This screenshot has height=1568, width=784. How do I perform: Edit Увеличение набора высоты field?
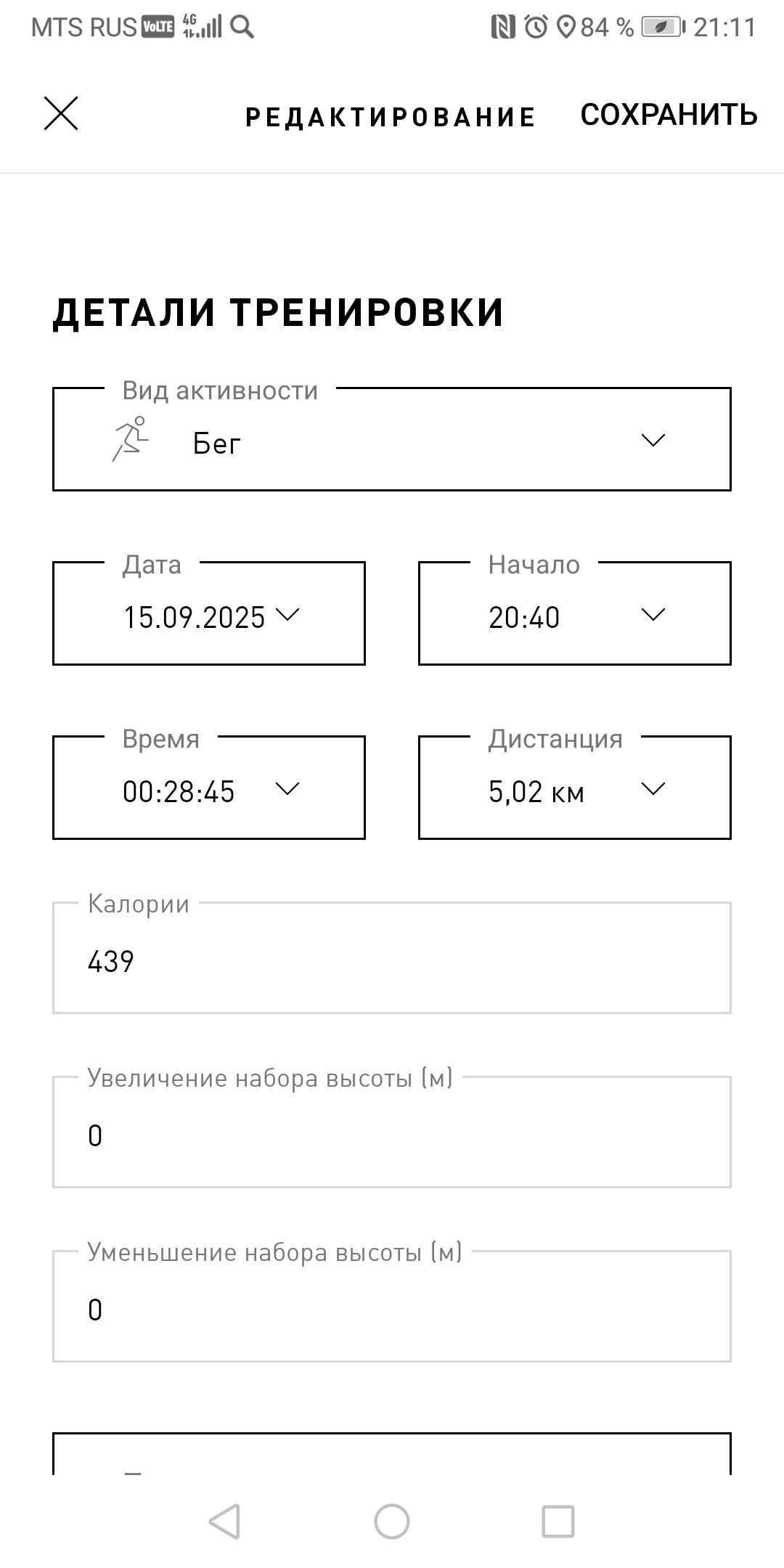point(392,1132)
